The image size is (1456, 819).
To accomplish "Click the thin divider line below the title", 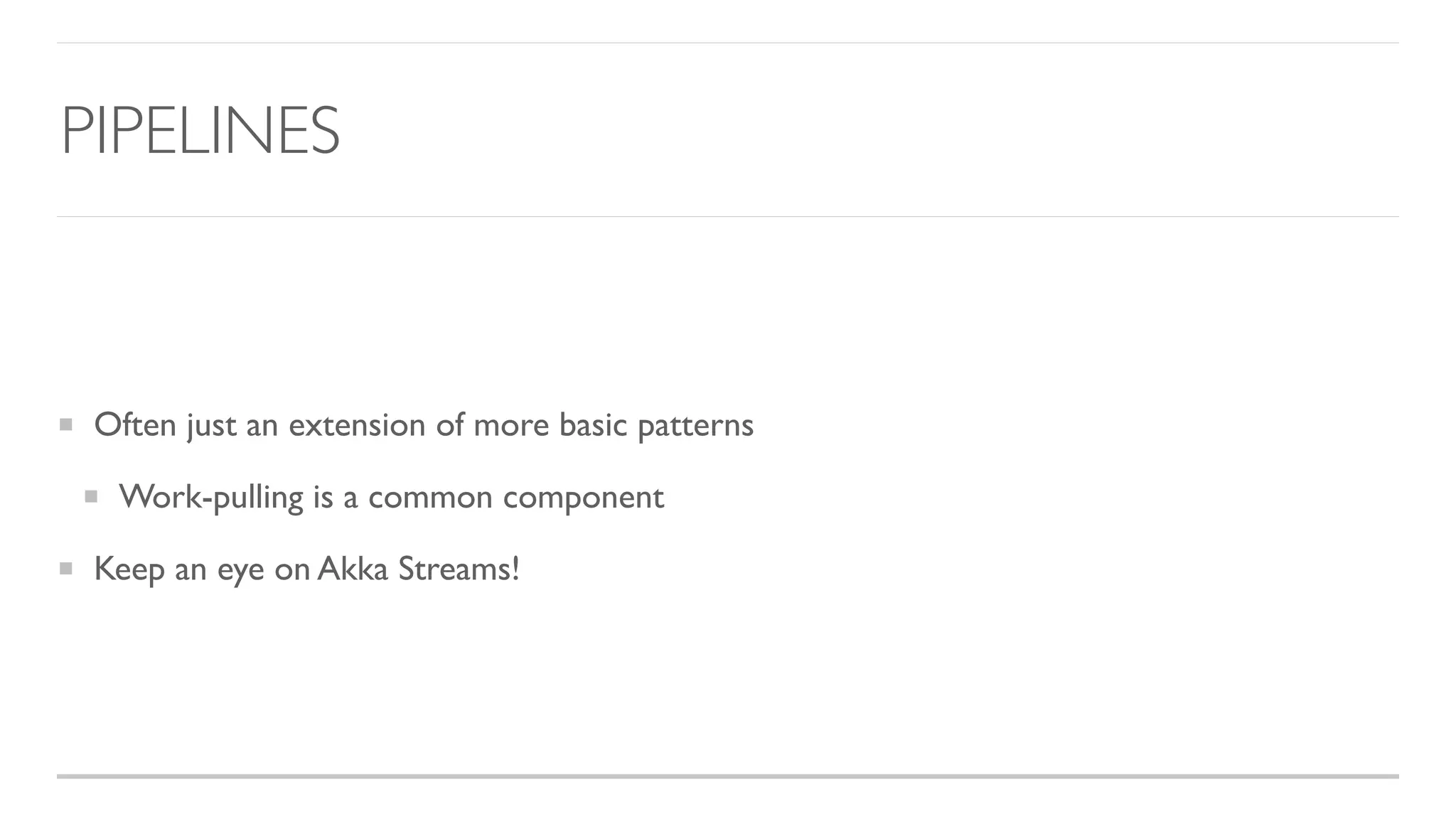I will coord(728,216).
